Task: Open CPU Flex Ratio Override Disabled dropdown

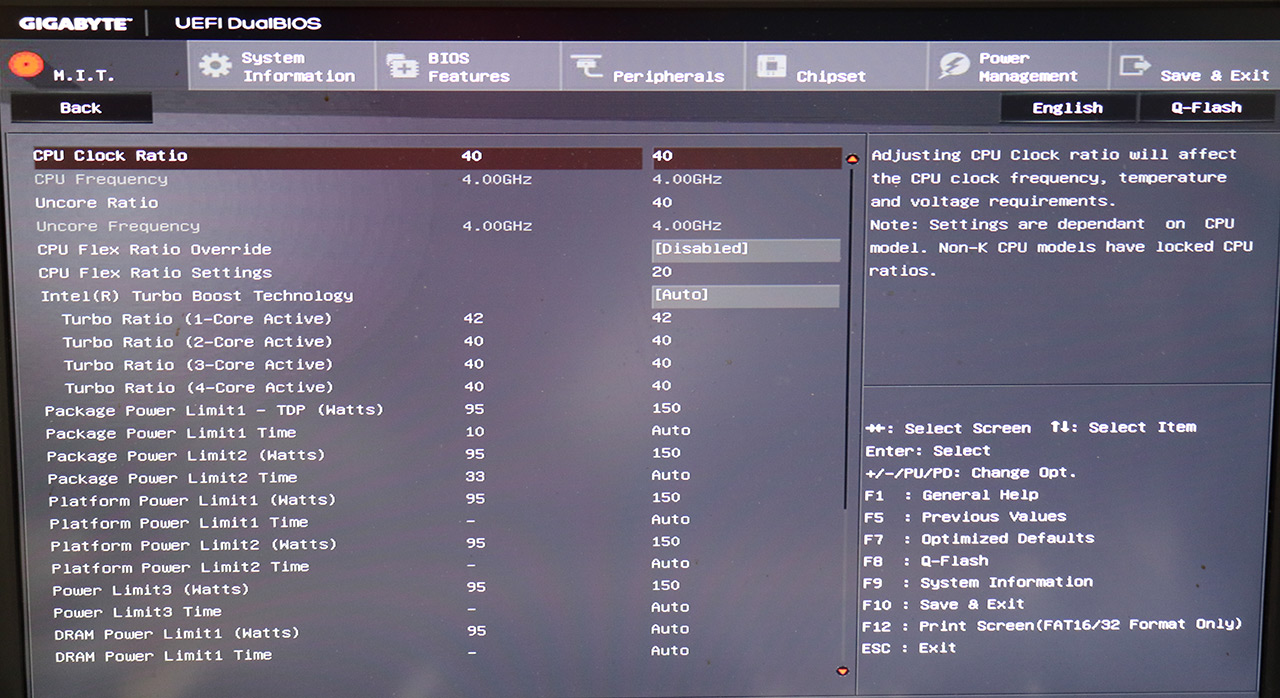Action: click(746, 249)
